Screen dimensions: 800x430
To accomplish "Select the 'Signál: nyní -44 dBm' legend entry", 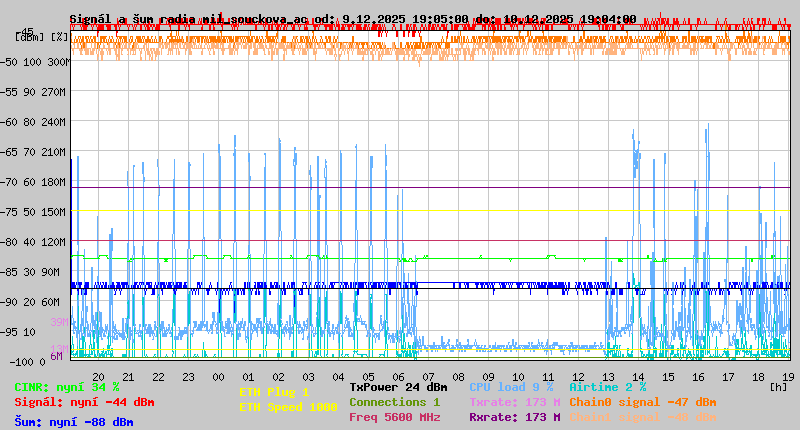I will pos(84,402).
